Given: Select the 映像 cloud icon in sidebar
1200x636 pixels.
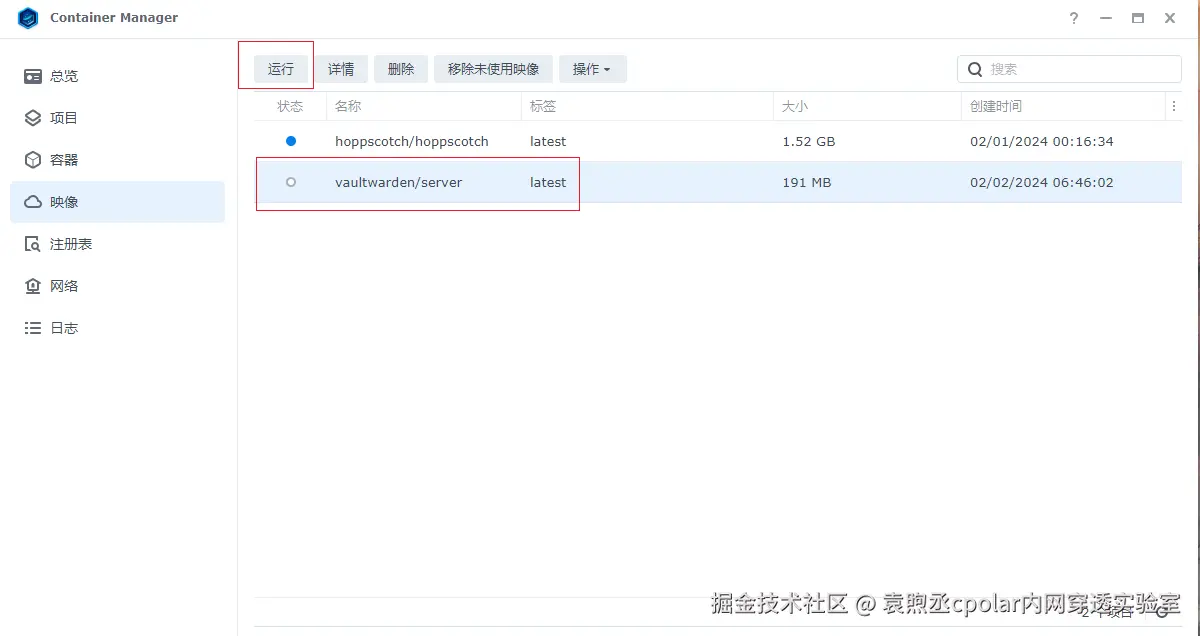Looking at the screenshot, I should point(33,202).
